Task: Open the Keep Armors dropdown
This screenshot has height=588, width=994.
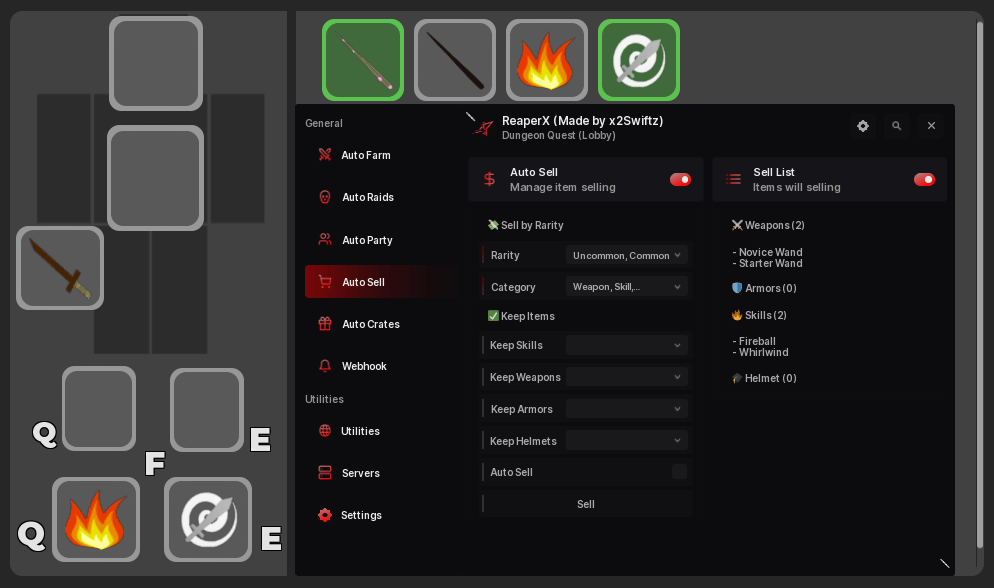Action: click(x=626, y=409)
